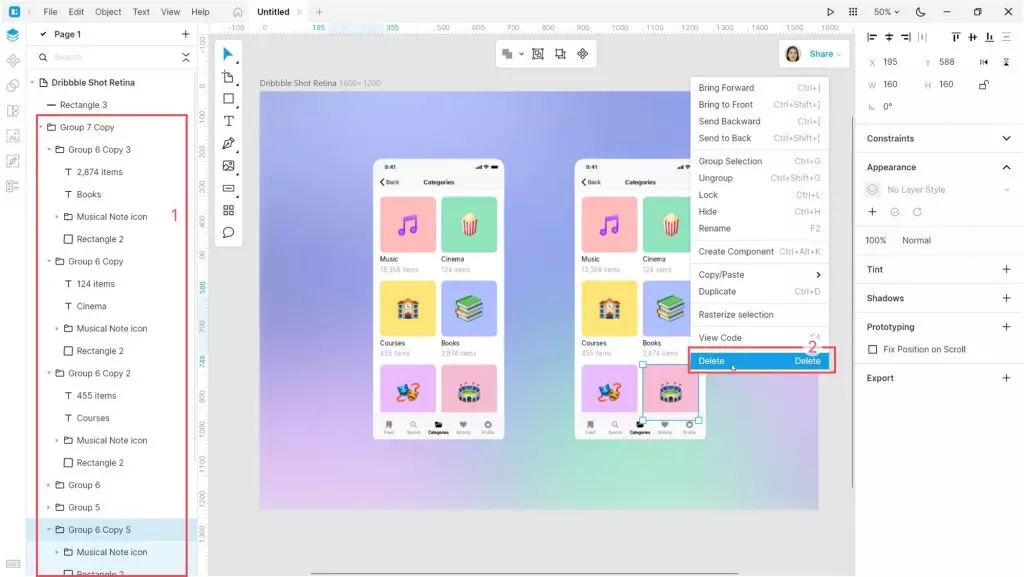Collapse the Appearance section
Screen dimensions: 1024x577
tap(1006, 167)
